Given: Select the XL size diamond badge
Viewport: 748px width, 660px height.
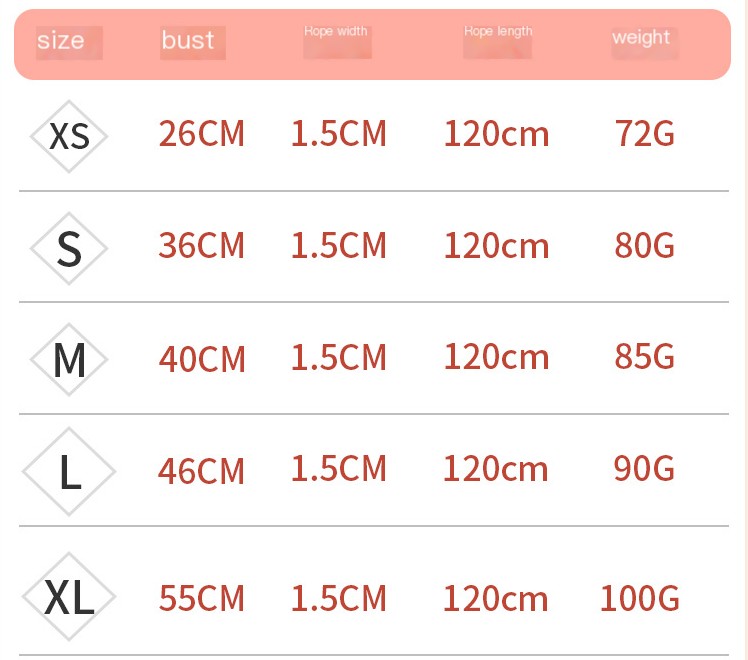Looking at the screenshot, I should tap(69, 597).
